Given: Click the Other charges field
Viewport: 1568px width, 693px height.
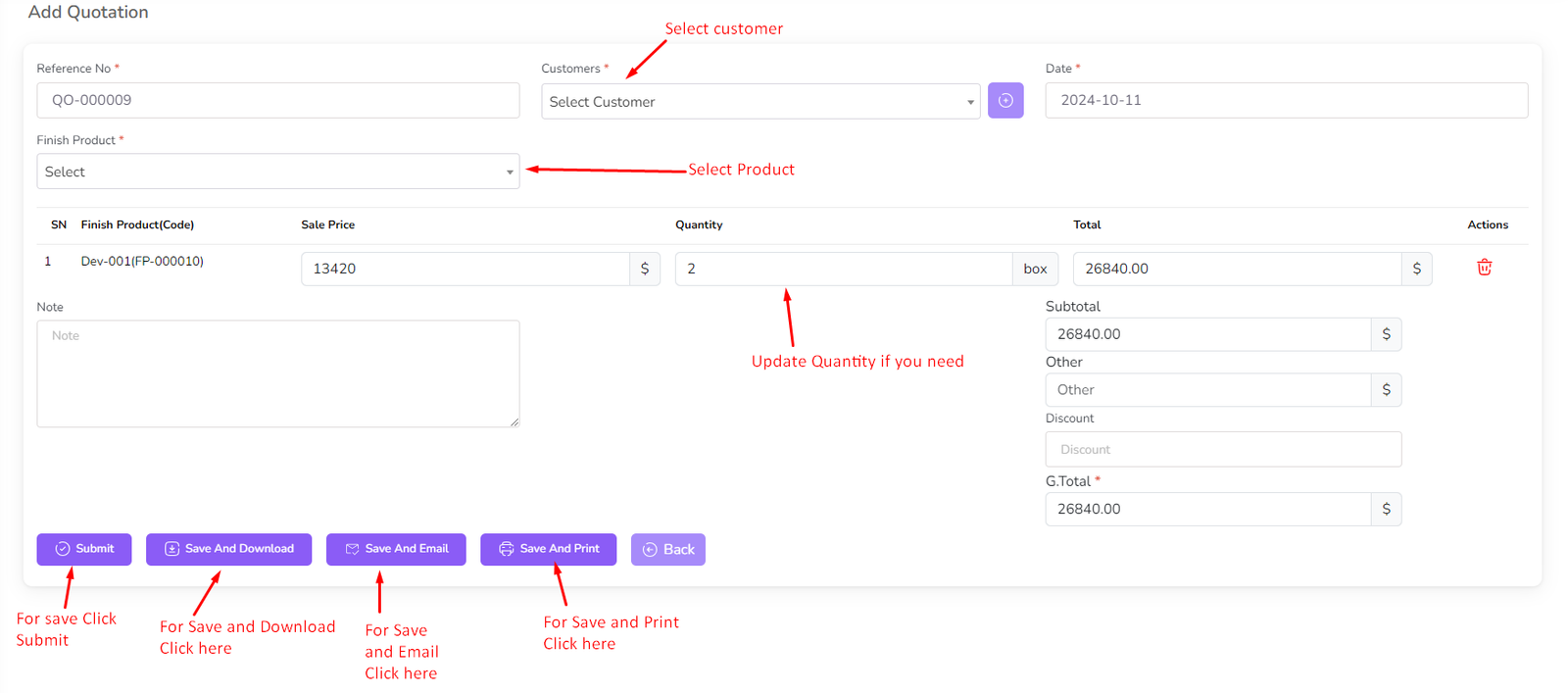Looking at the screenshot, I should (x=1207, y=390).
